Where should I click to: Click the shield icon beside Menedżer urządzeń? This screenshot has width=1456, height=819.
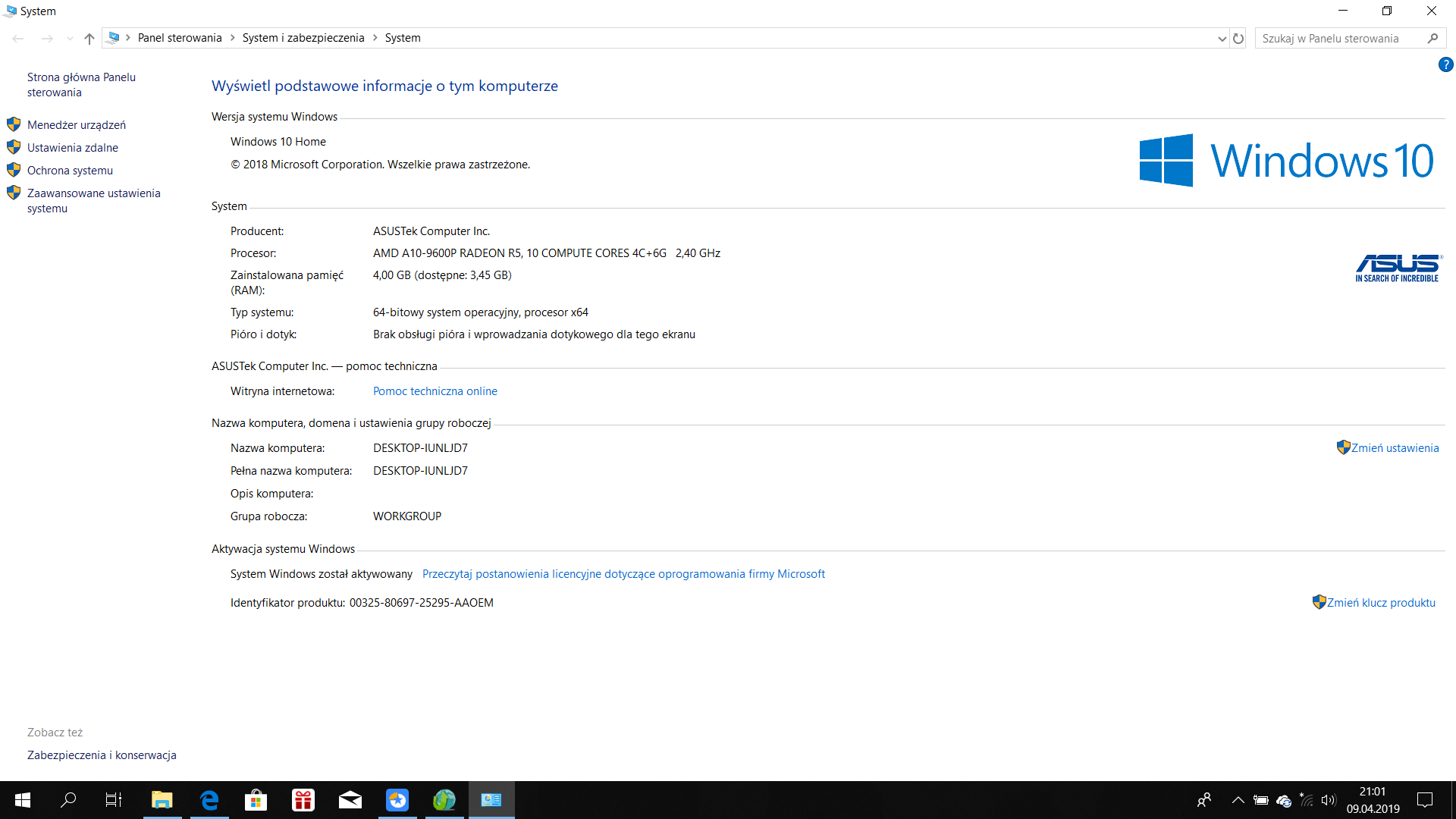click(14, 124)
